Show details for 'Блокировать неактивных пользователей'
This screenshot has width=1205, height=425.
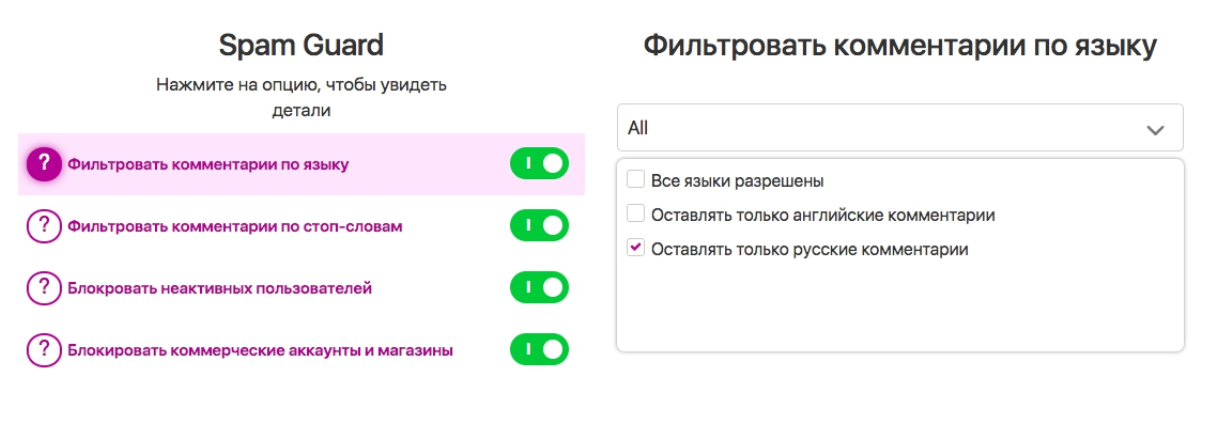coord(220,288)
